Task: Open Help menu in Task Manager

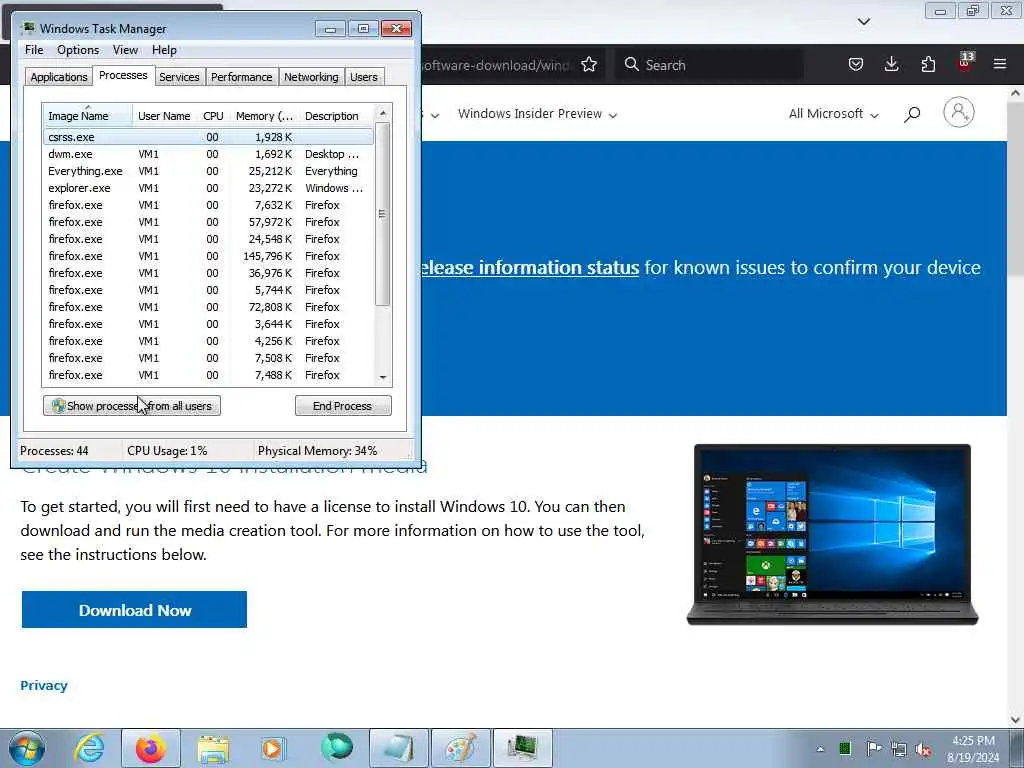Action: coord(164,50)
